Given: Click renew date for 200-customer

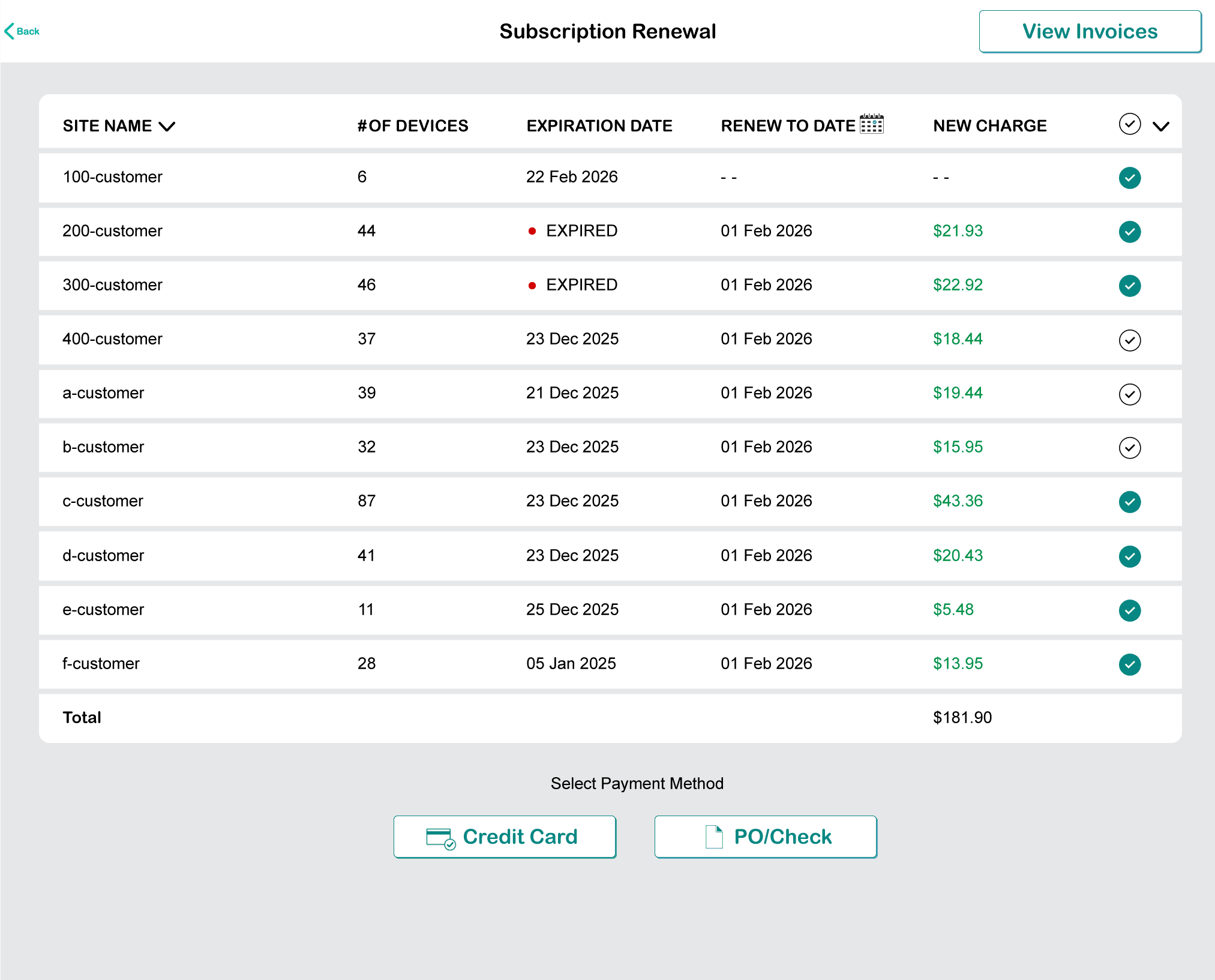Looking at the screenshot, I should coord(766,231).
